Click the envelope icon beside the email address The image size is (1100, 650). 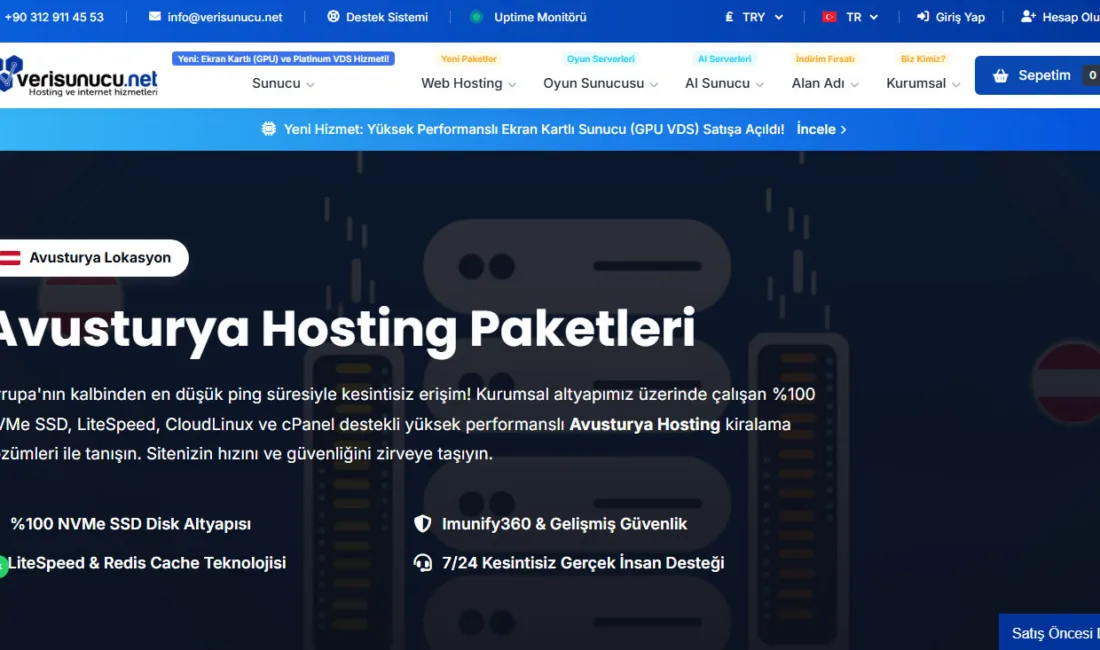[x=154, y=16]
